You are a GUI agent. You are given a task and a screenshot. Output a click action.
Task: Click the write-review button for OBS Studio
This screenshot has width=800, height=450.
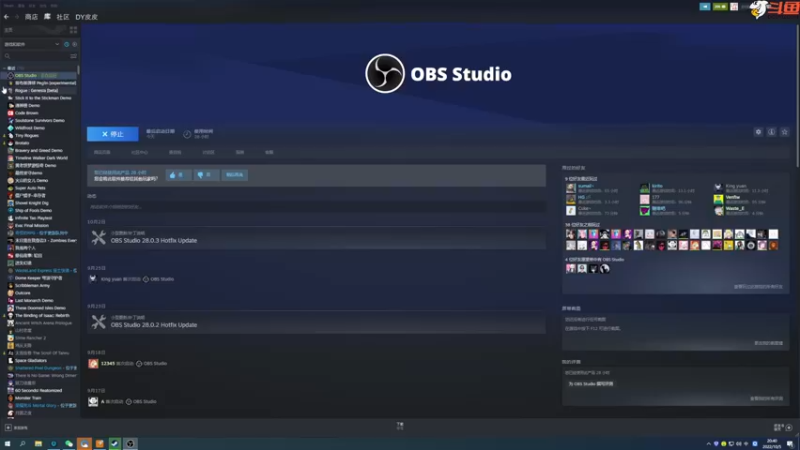(590, 384)
